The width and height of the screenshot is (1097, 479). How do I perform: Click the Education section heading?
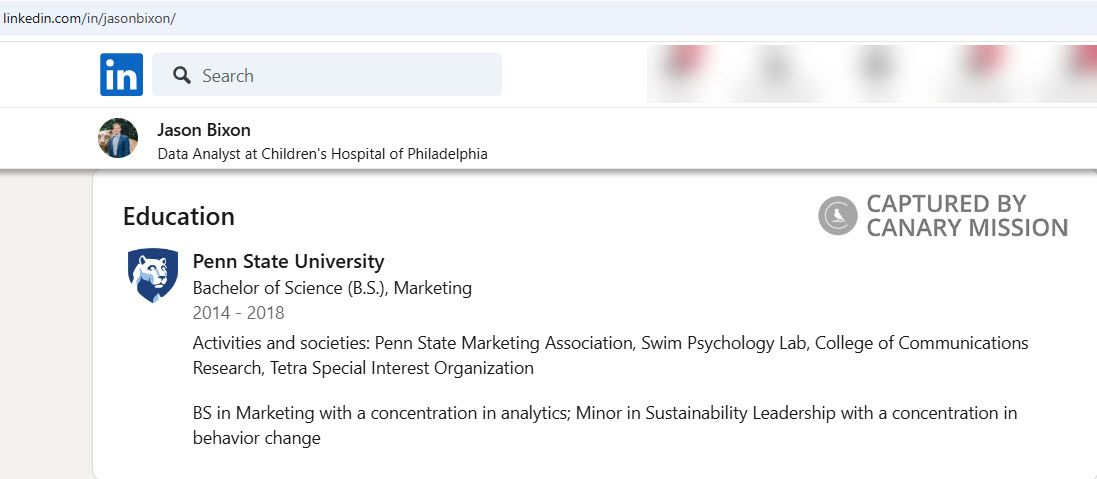(178, 216)
